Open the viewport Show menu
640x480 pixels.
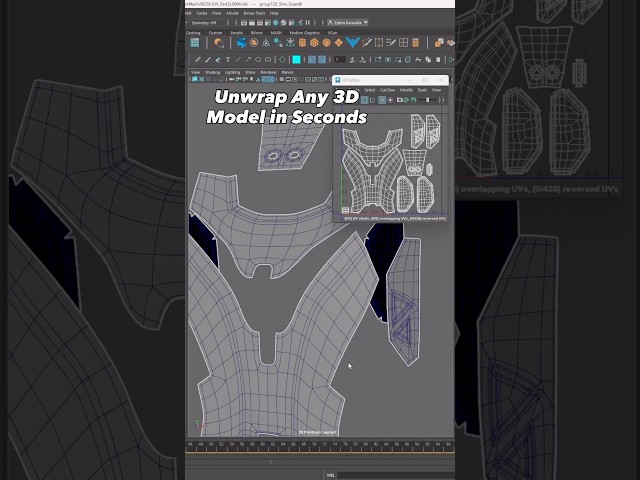pyautogui.click(x=250, y=72)
